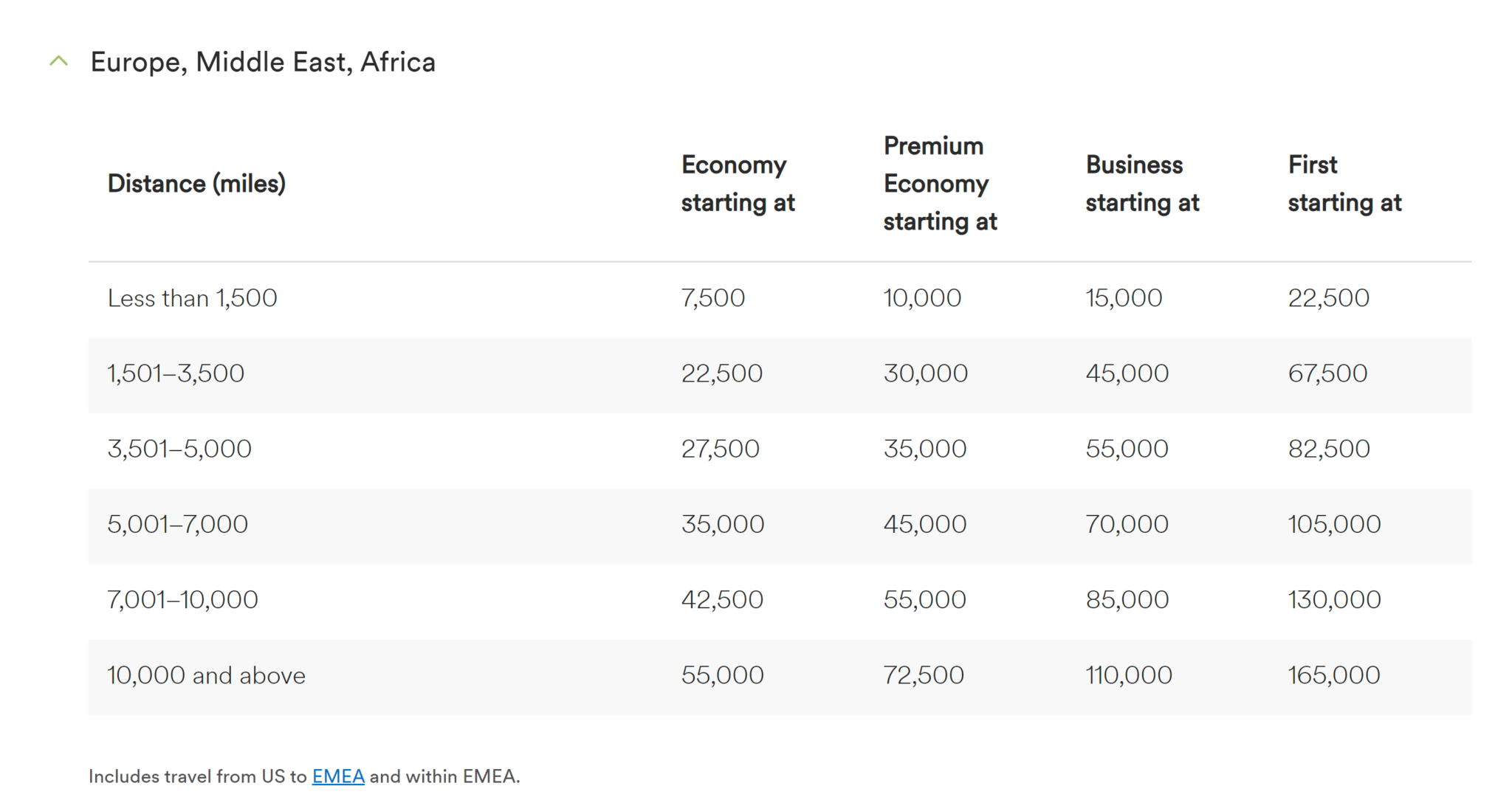
Task: Select the Less than 1,500 distance row
Action: (193, 298)
